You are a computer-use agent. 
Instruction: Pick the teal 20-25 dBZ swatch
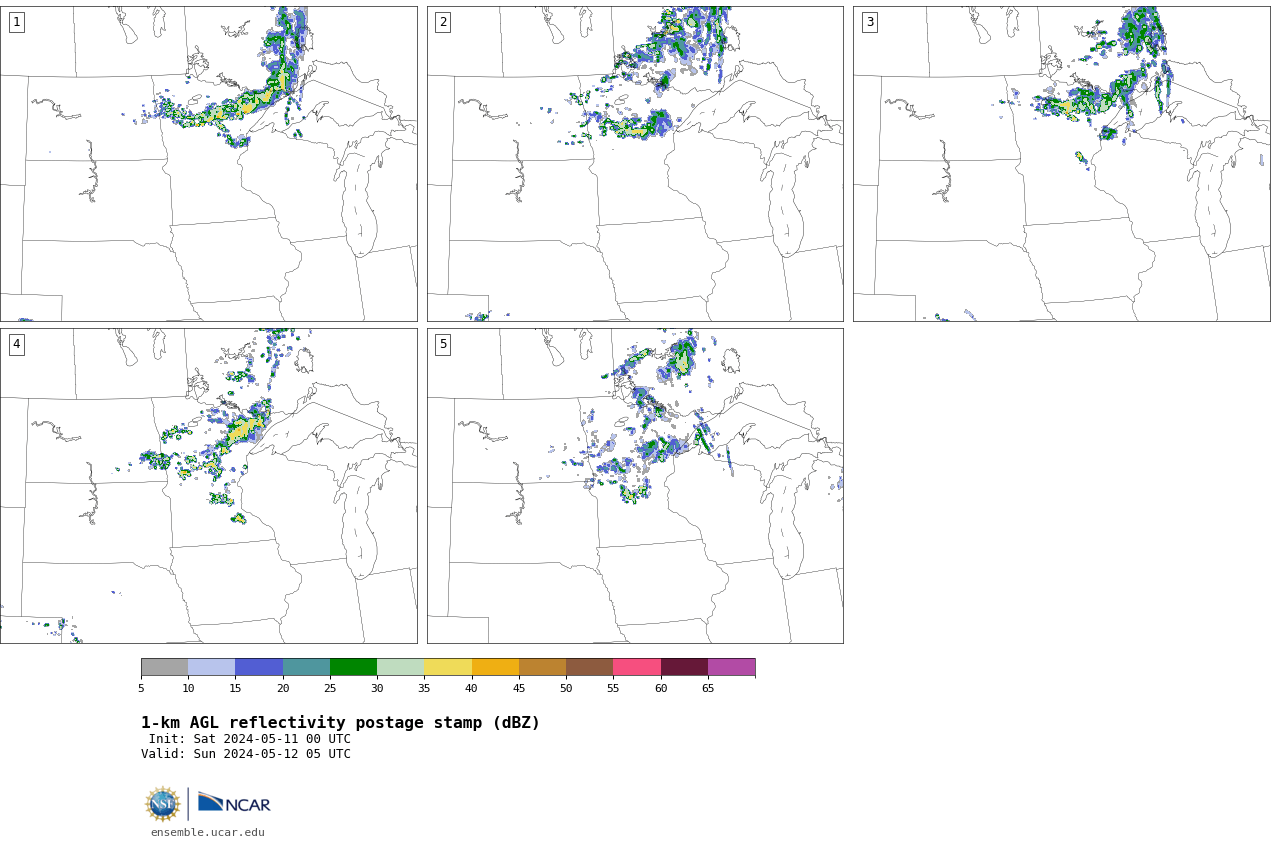point(306,667)
